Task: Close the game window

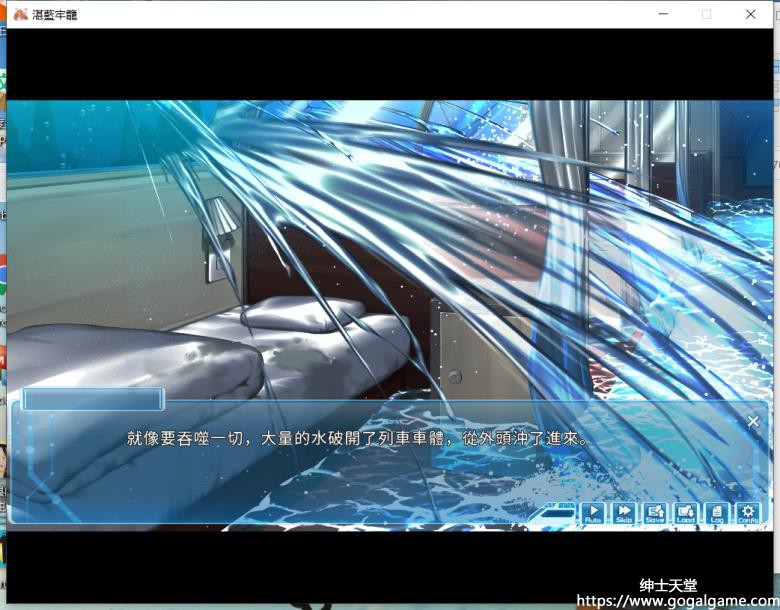Action: tap(750, 14)
